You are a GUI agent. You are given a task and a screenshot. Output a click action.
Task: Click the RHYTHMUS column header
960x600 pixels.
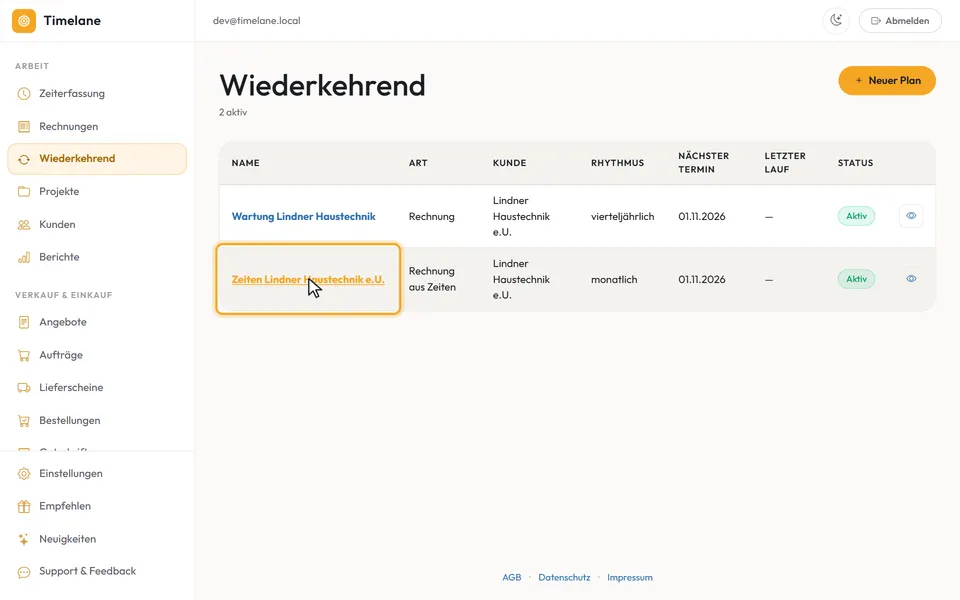pos(617,163)
